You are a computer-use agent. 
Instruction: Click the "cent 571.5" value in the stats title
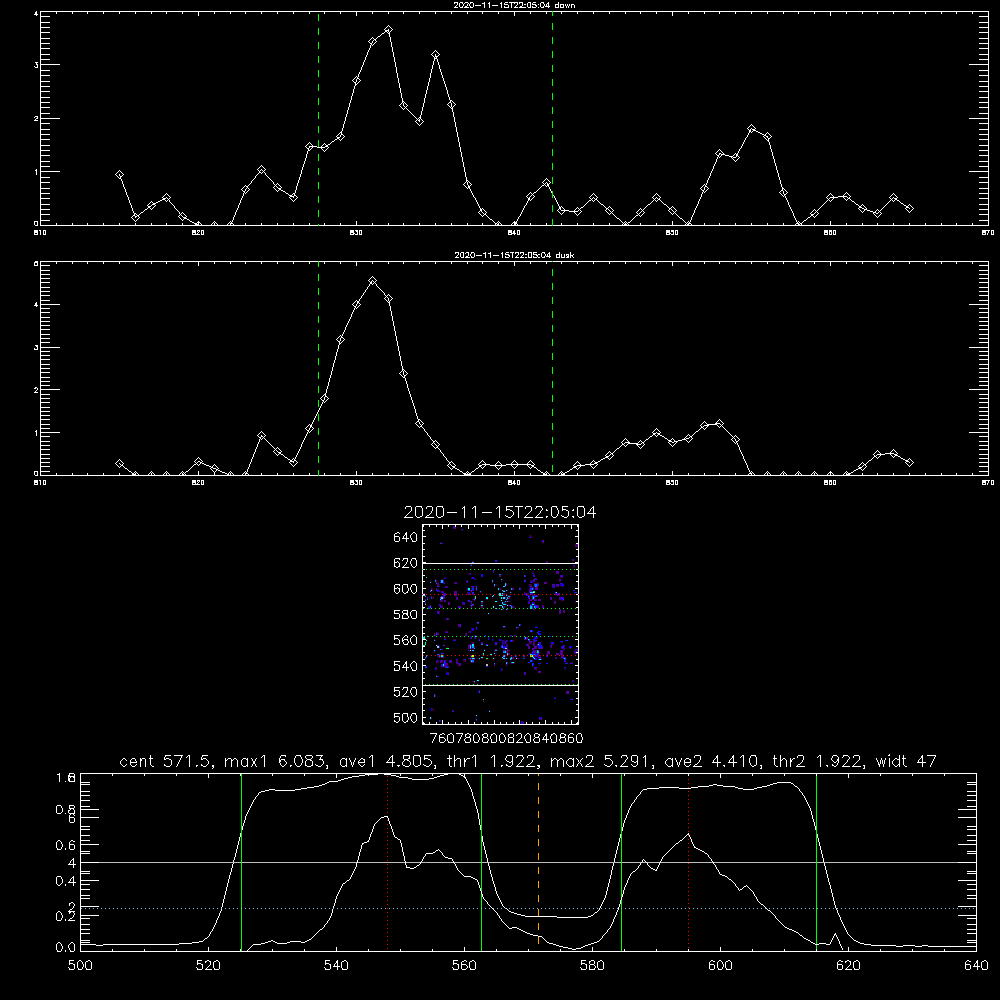pyautogui.click(x=166, y=761)
